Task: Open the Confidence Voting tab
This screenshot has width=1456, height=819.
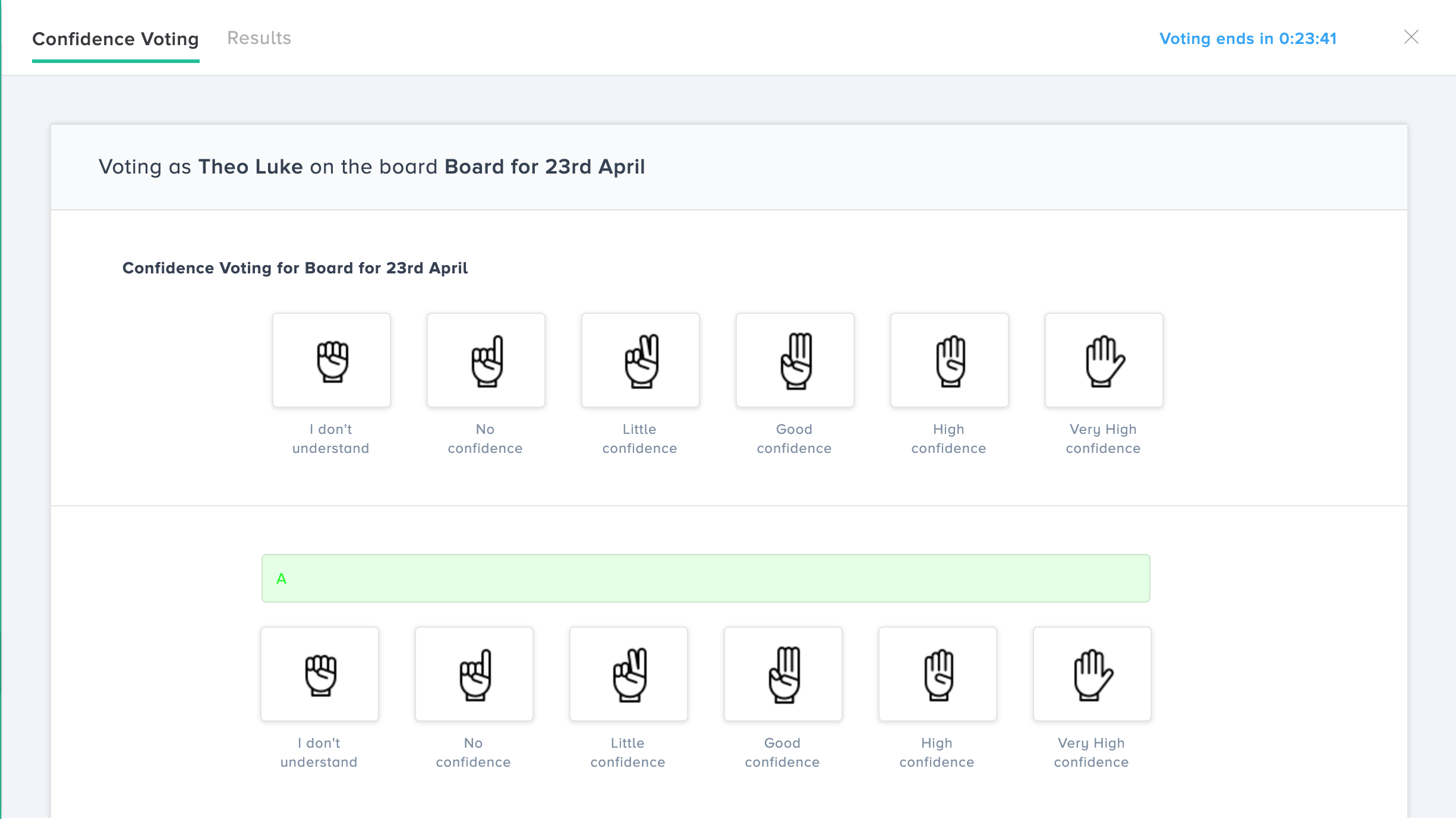Action: [x=115, y=39]
